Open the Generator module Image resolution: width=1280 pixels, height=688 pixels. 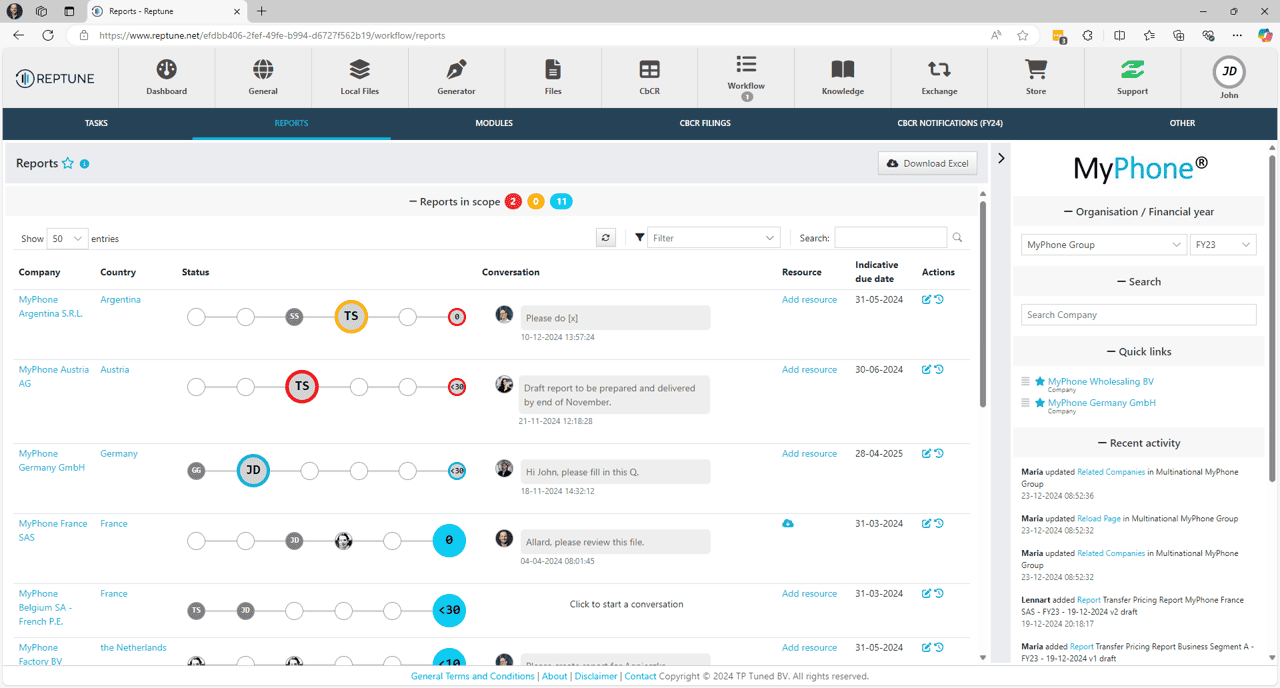coord(456,77)
